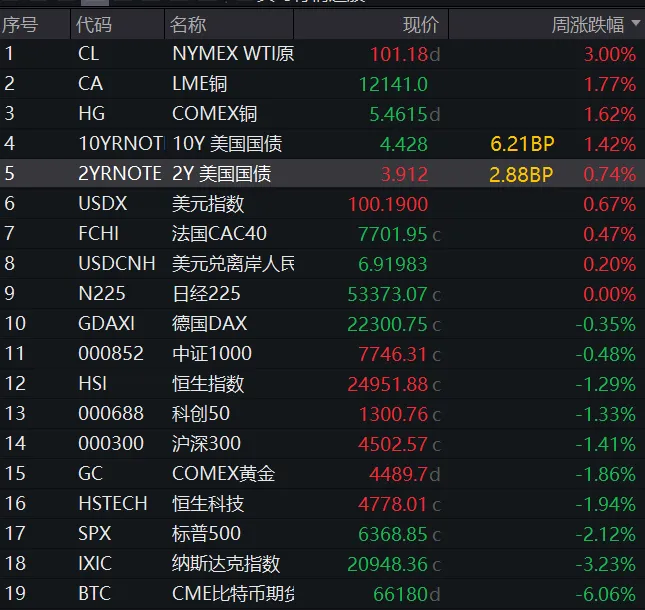Click 科创50 name cell
The height and width of the screenshot is (610, 645).
pos(200,414)
